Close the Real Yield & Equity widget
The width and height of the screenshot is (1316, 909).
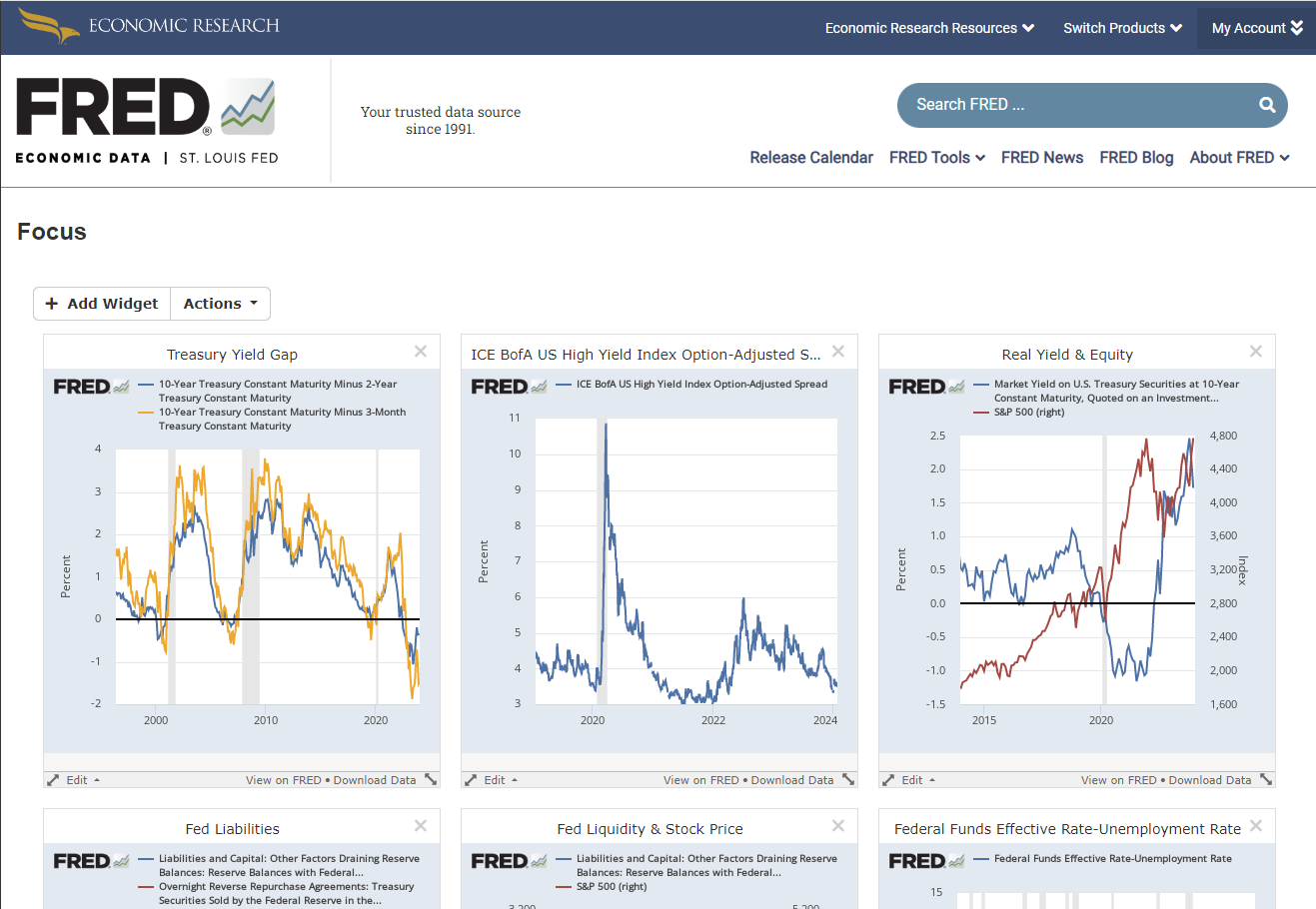1256,352
